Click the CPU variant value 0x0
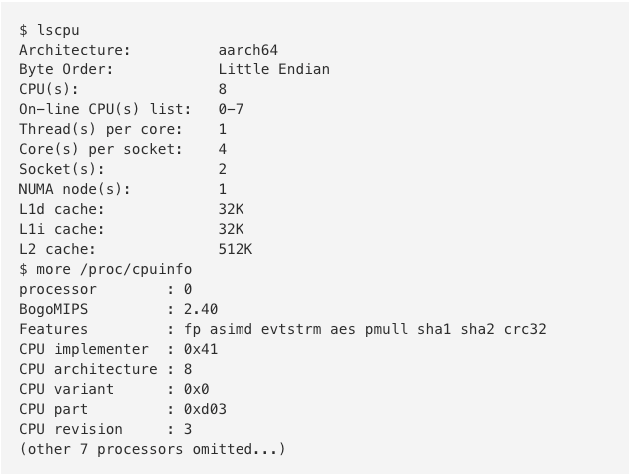629x474 pixels. 197,390
